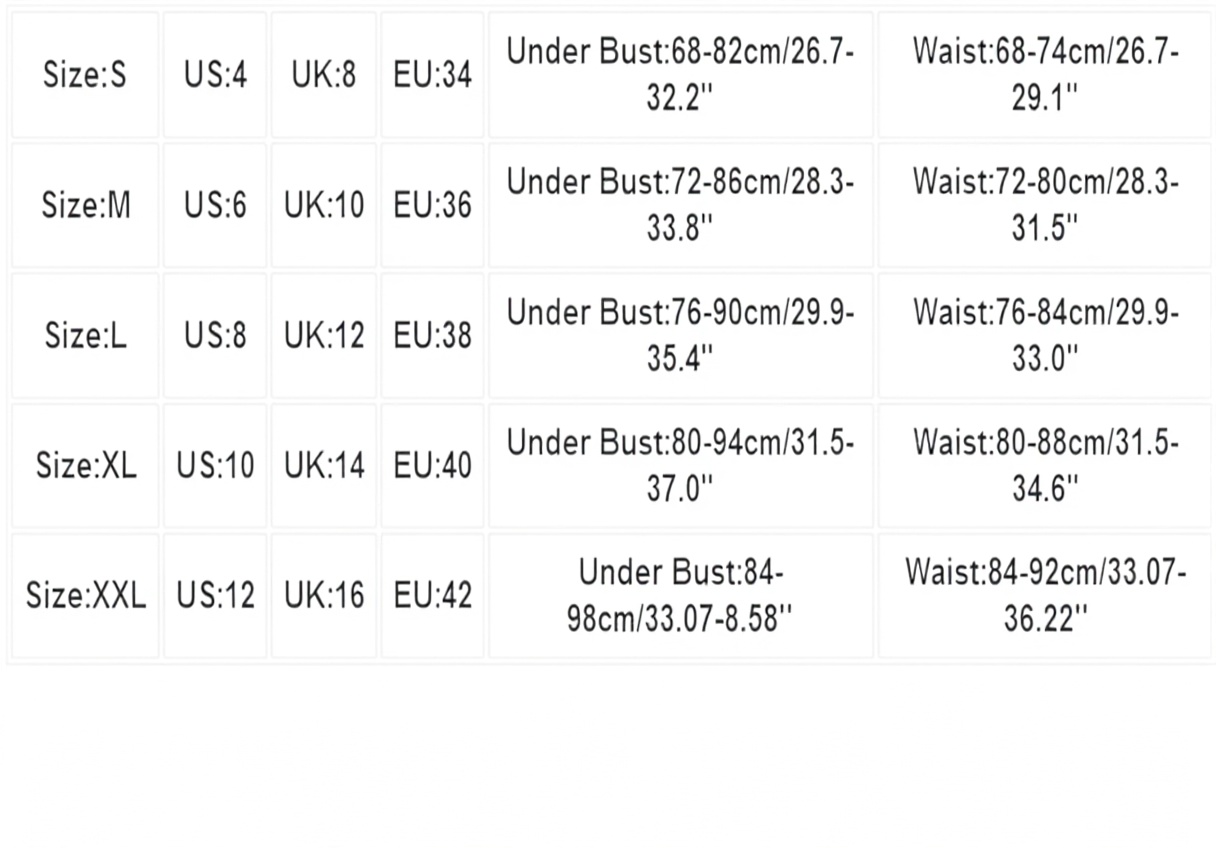Click the EU:42 cell

432,595
